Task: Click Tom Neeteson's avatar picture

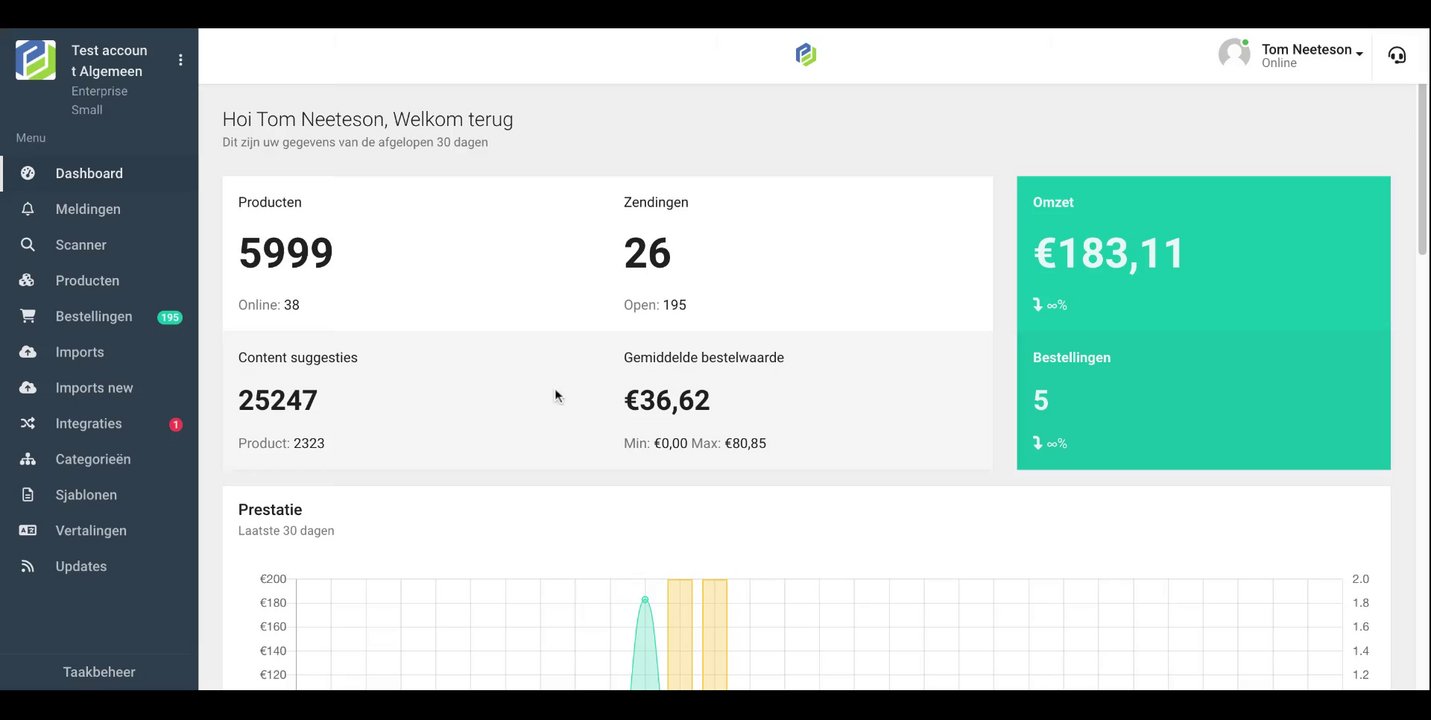Action: 1234,54
